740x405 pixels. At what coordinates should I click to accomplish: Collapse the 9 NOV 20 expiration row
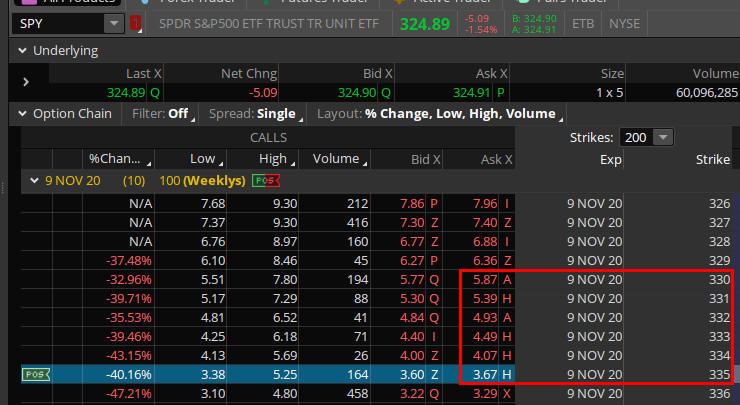point(34,180)
